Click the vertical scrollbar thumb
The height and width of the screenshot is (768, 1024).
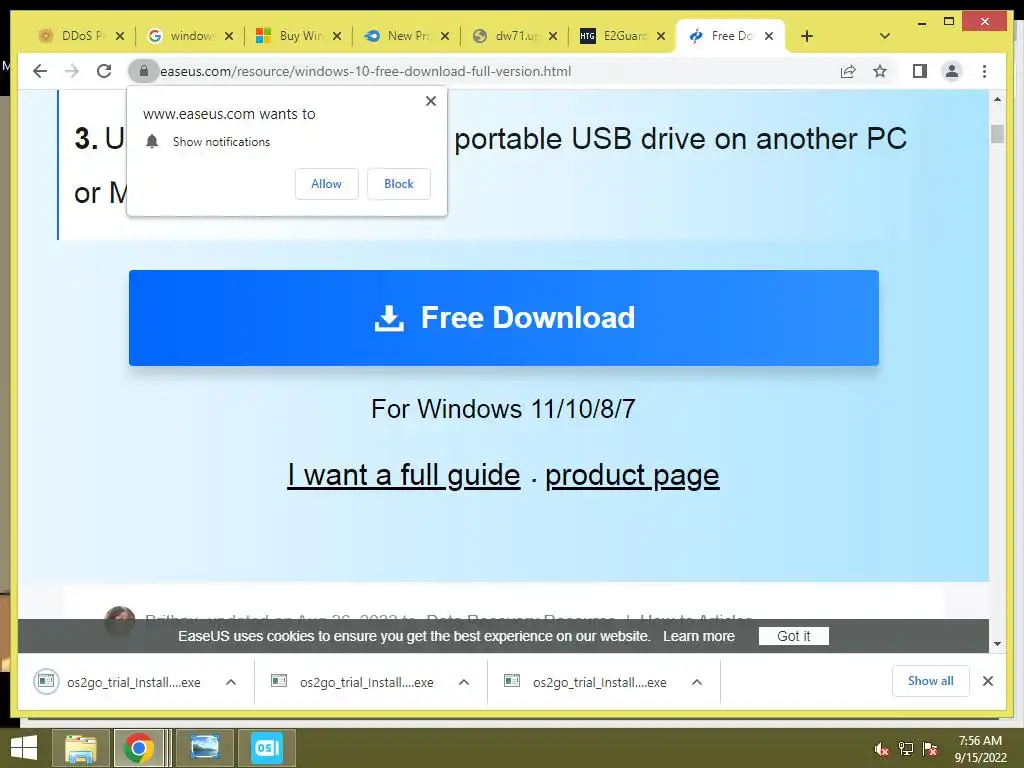[997, 133]
